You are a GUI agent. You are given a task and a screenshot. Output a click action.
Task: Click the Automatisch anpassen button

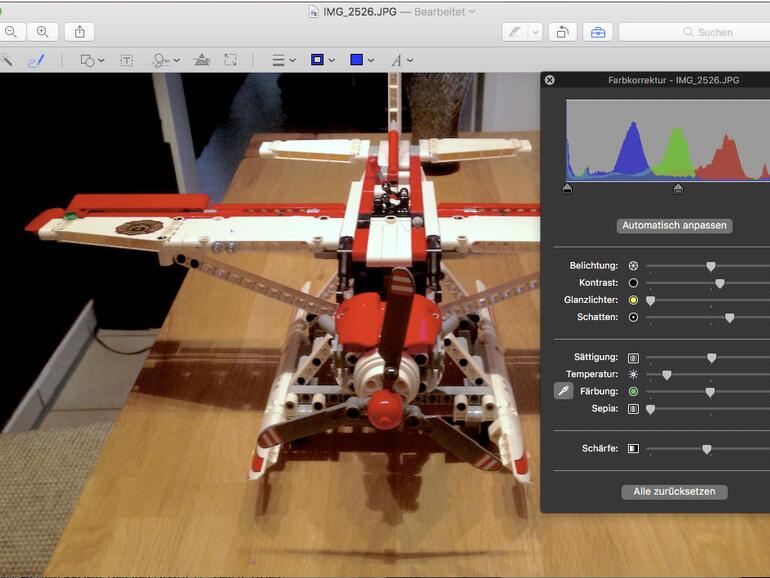pos(674,226)
